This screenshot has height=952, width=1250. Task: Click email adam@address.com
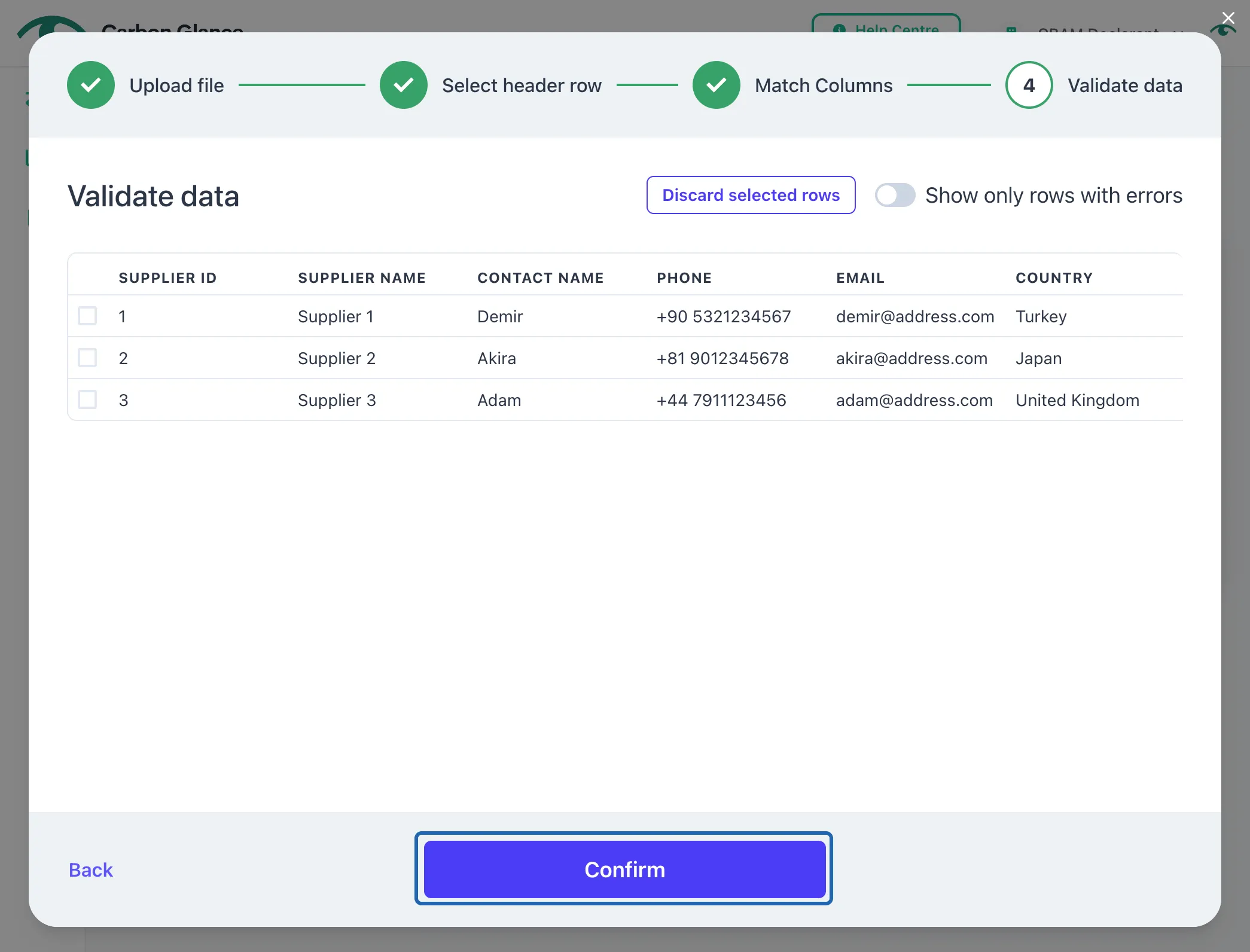coord(914,400)
